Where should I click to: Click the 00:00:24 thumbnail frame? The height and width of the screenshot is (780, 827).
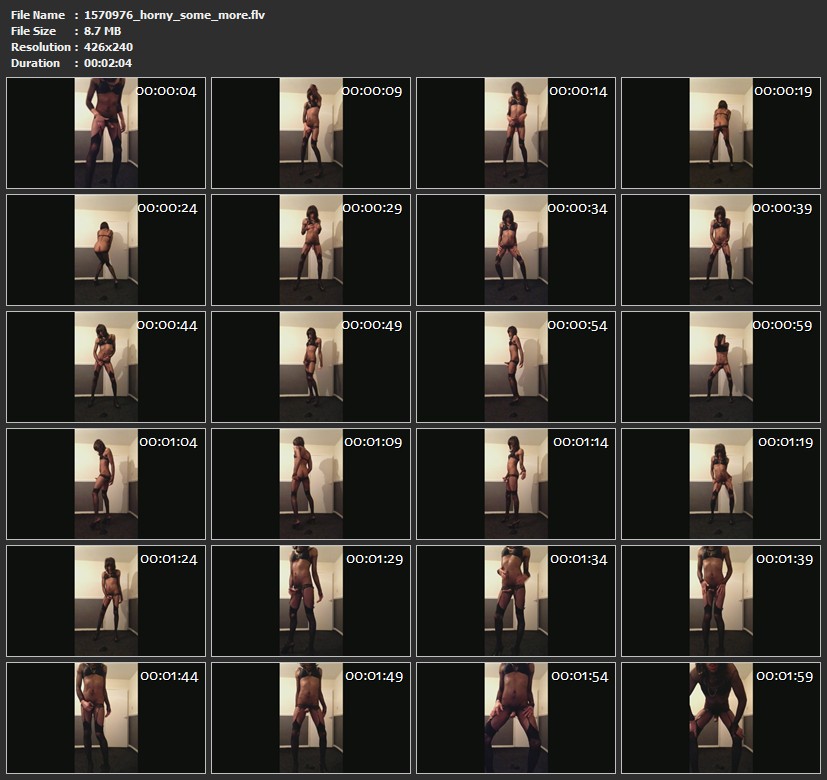(x=106, y=249)
